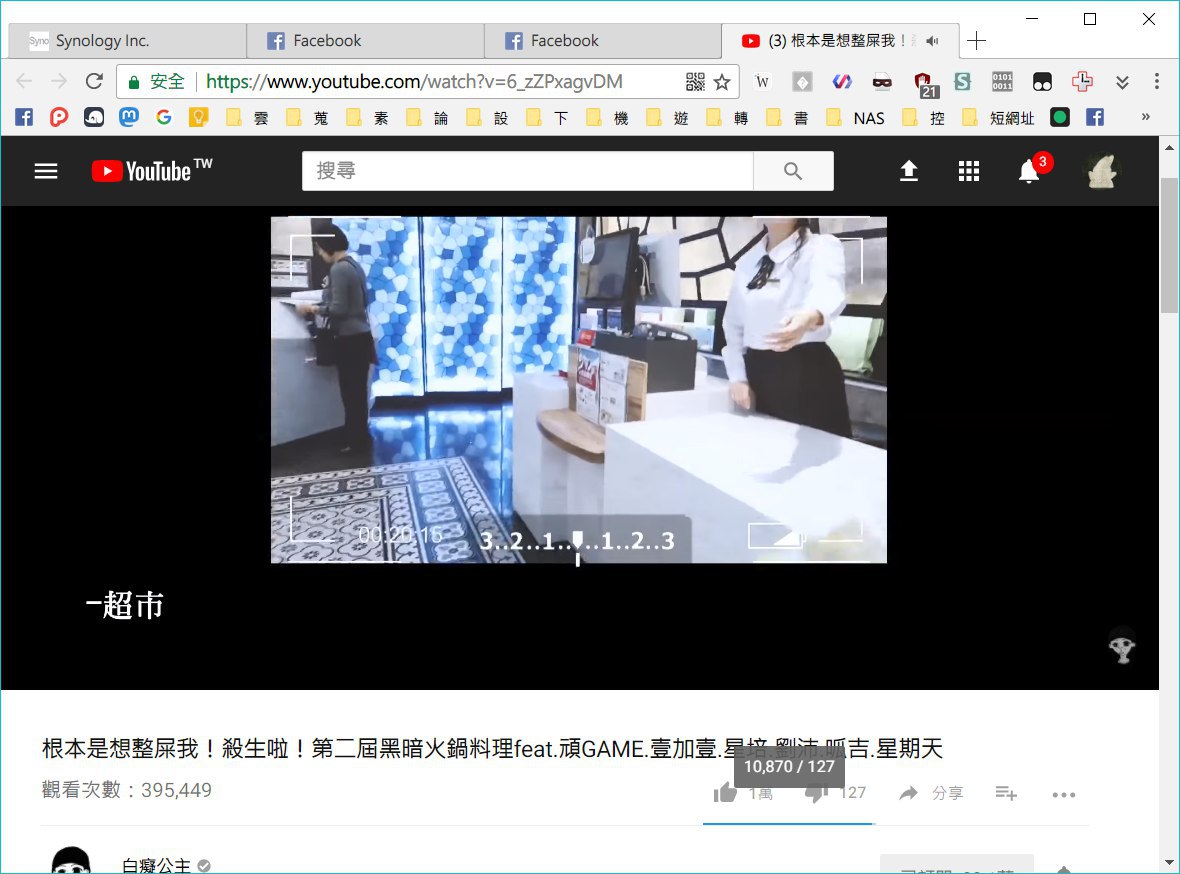Open the more actions ellipsis menu

[1063, 794]
